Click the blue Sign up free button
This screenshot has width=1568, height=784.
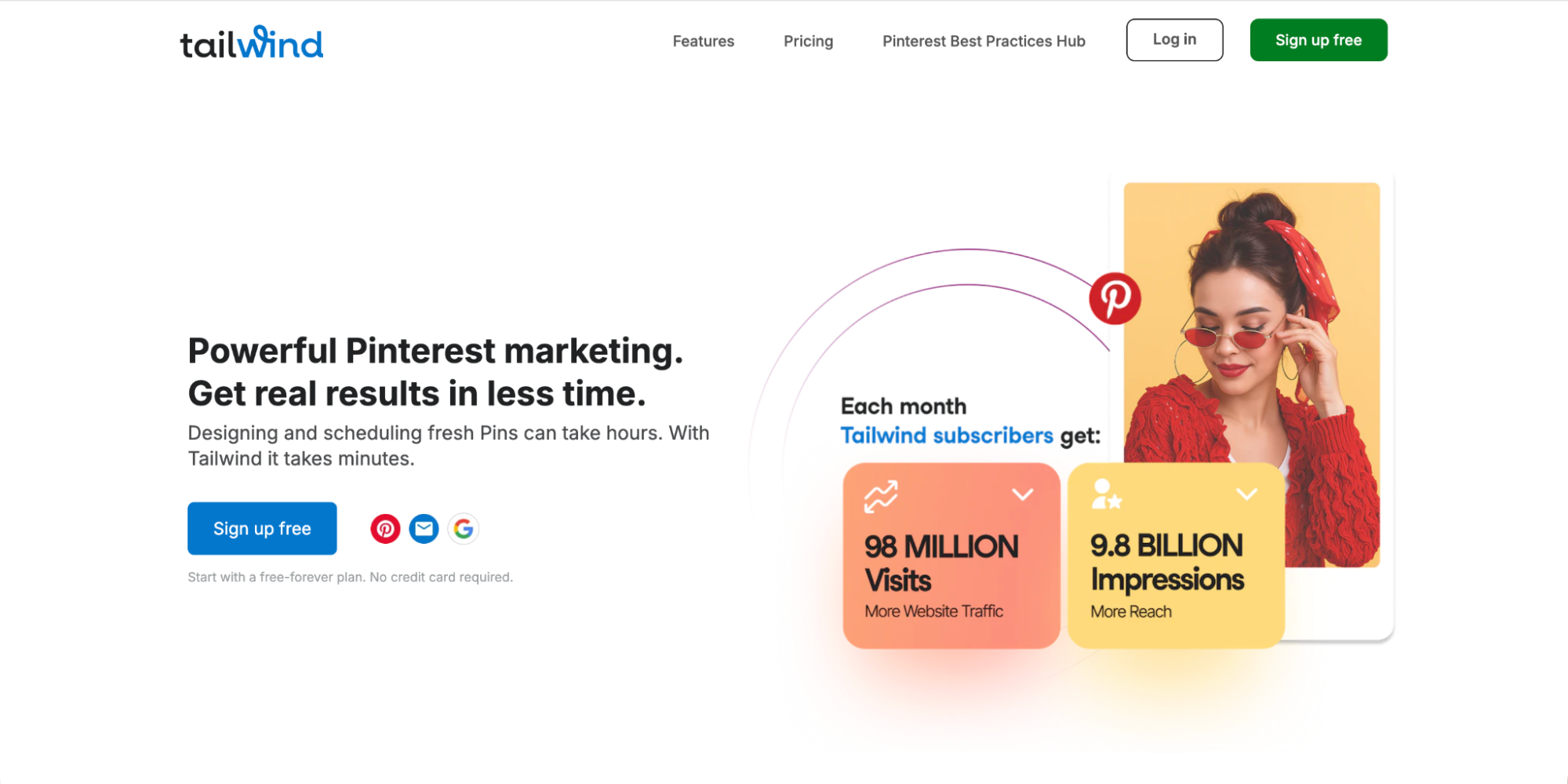point(262,528)
